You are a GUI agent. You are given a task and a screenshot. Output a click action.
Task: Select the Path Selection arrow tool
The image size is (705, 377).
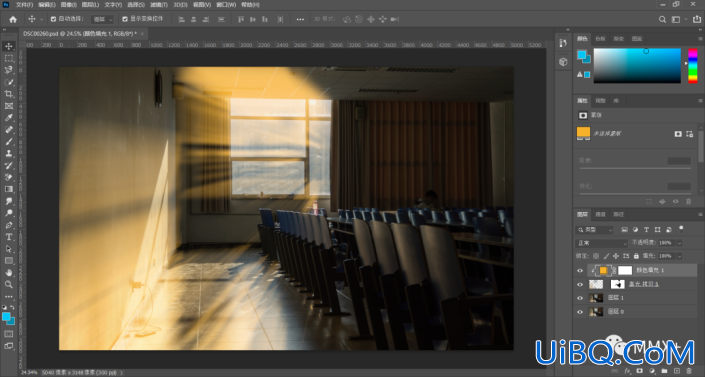[x=9, y=249]
